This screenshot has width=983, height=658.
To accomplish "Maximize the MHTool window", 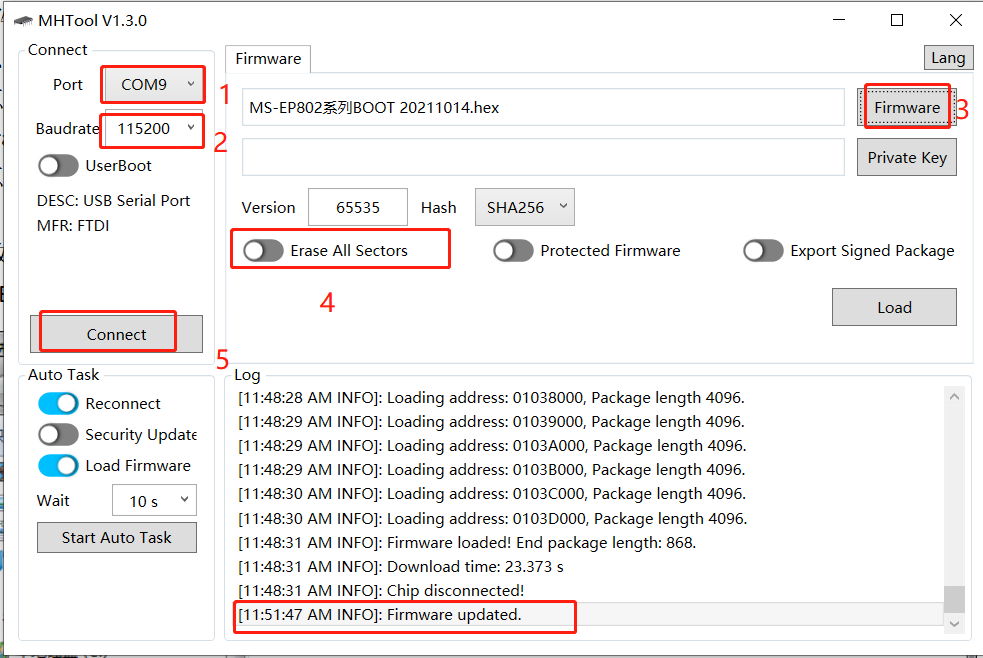I will (x=897, y=20).
